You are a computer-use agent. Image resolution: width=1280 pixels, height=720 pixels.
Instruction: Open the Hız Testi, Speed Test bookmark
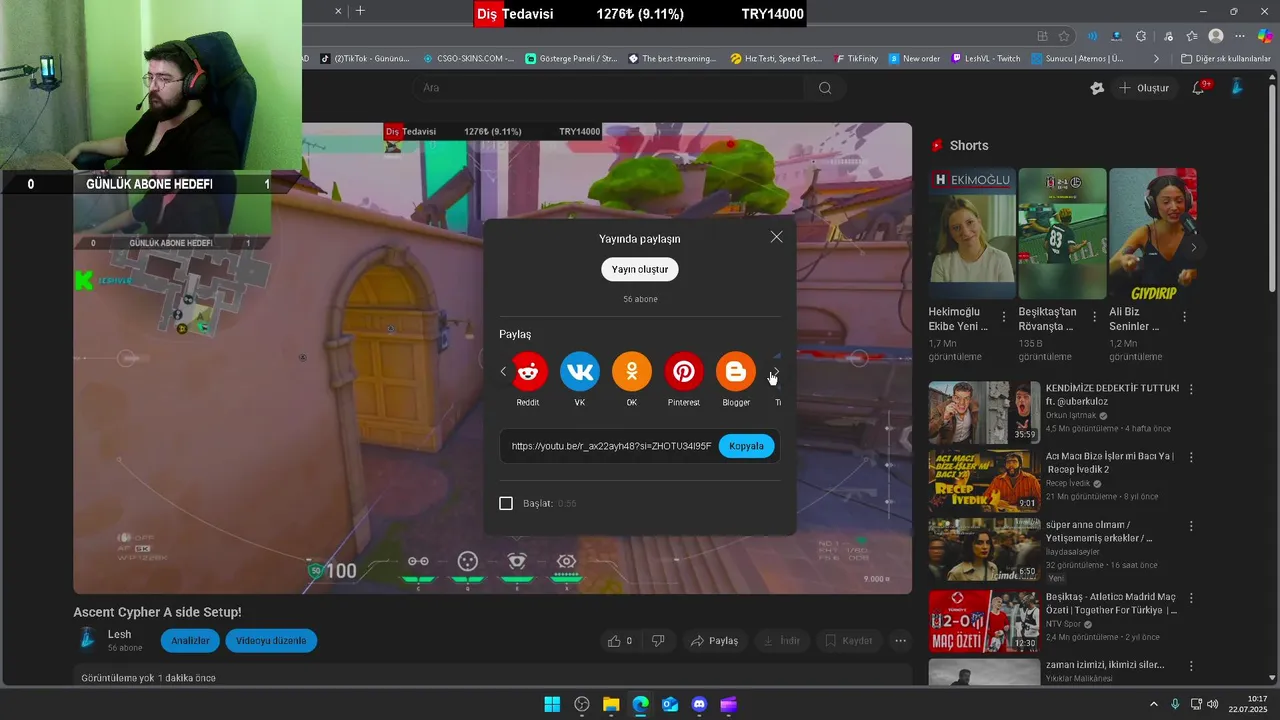[776, 59]
